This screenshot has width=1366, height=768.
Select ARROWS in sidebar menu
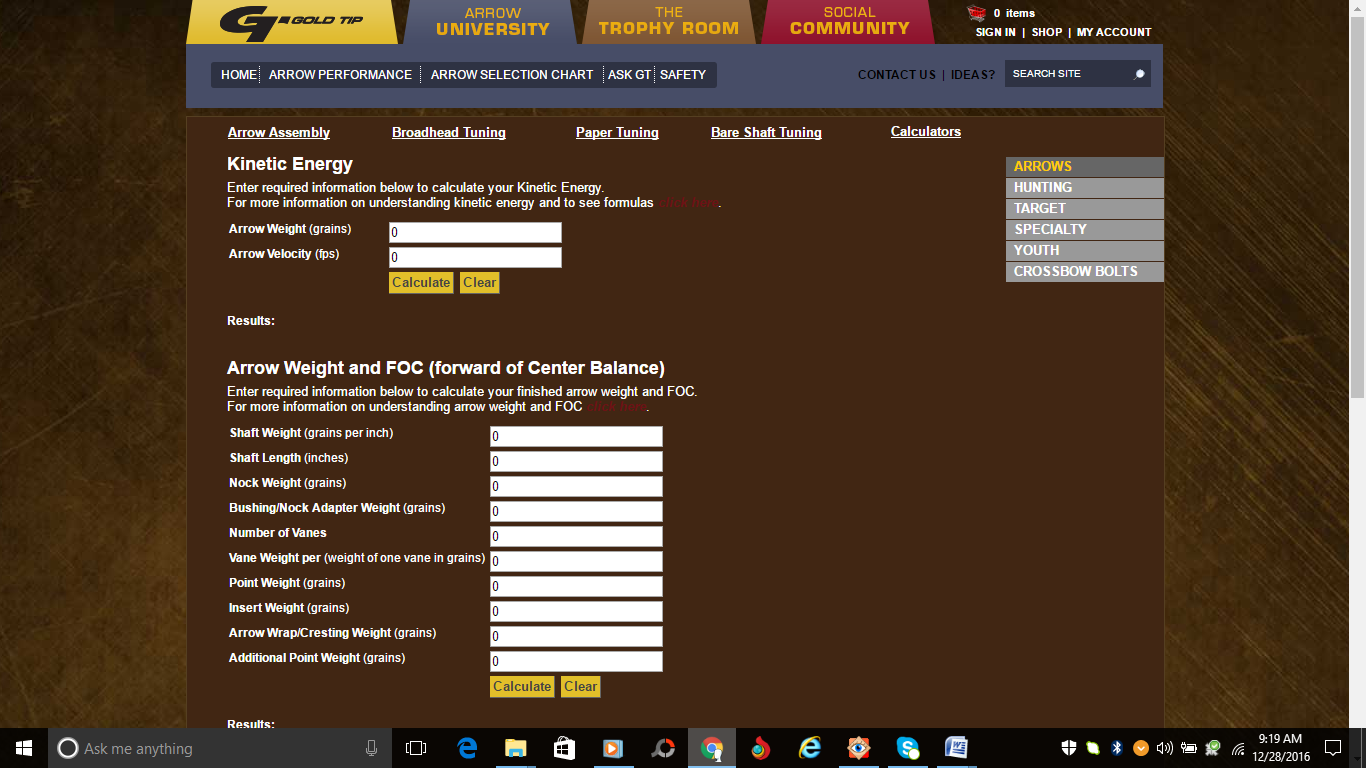[x=1085, y=167]
